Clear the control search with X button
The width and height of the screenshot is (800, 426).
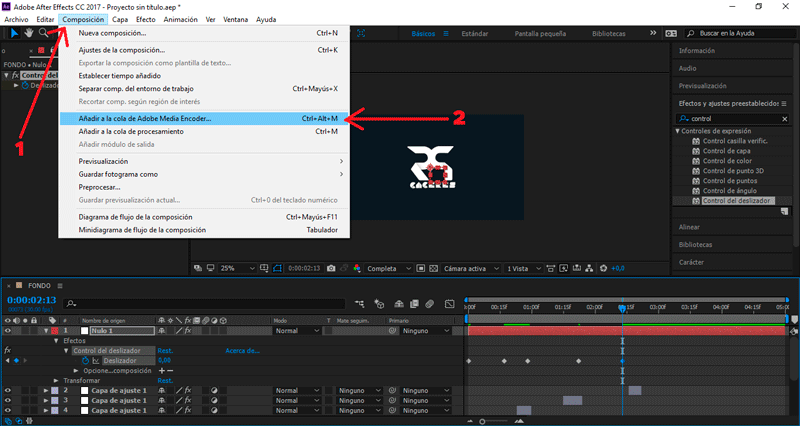(x=785, y=119)
